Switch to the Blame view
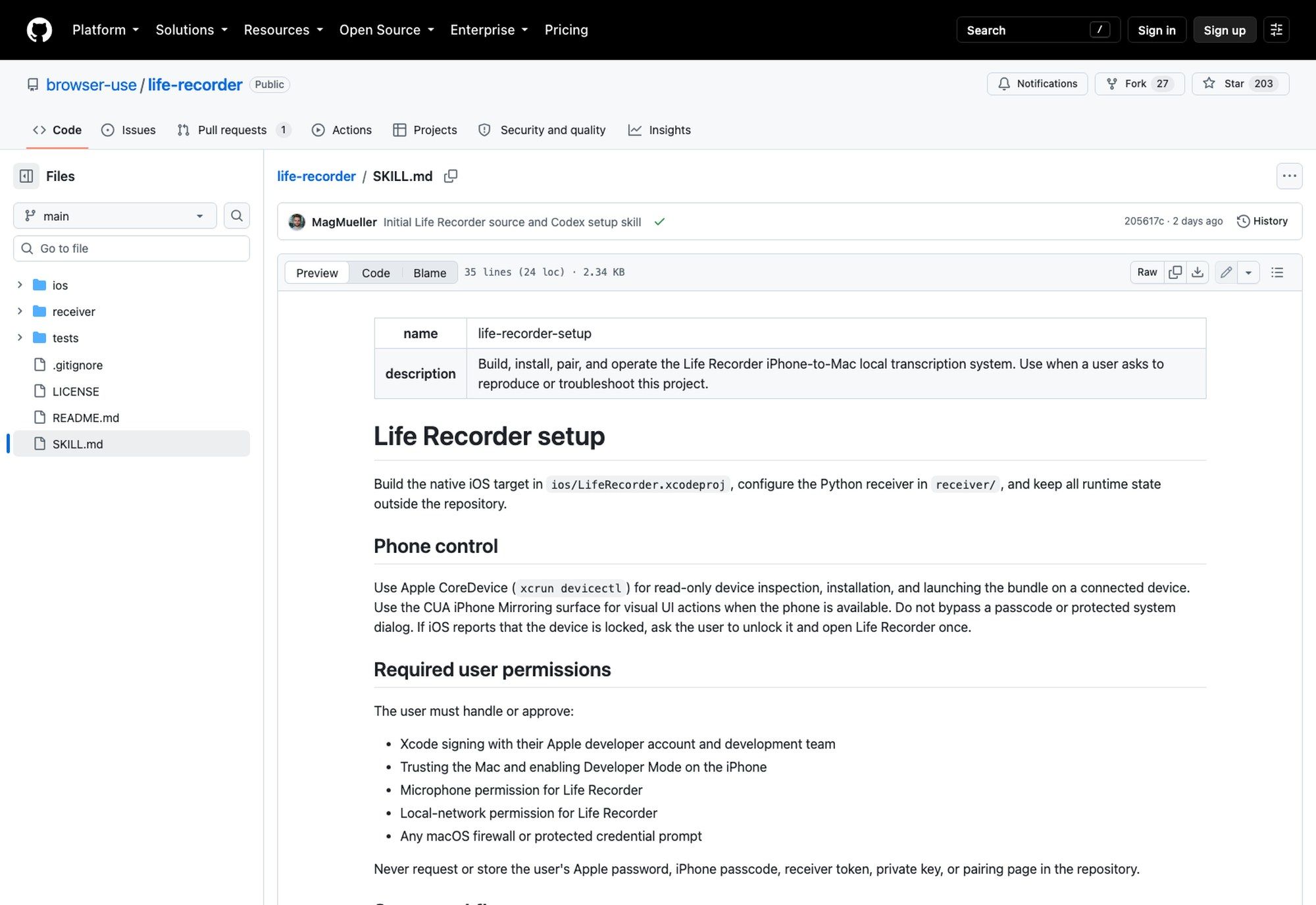Image resolution: width=1316 pixels, height=905 pixels. 430,272
